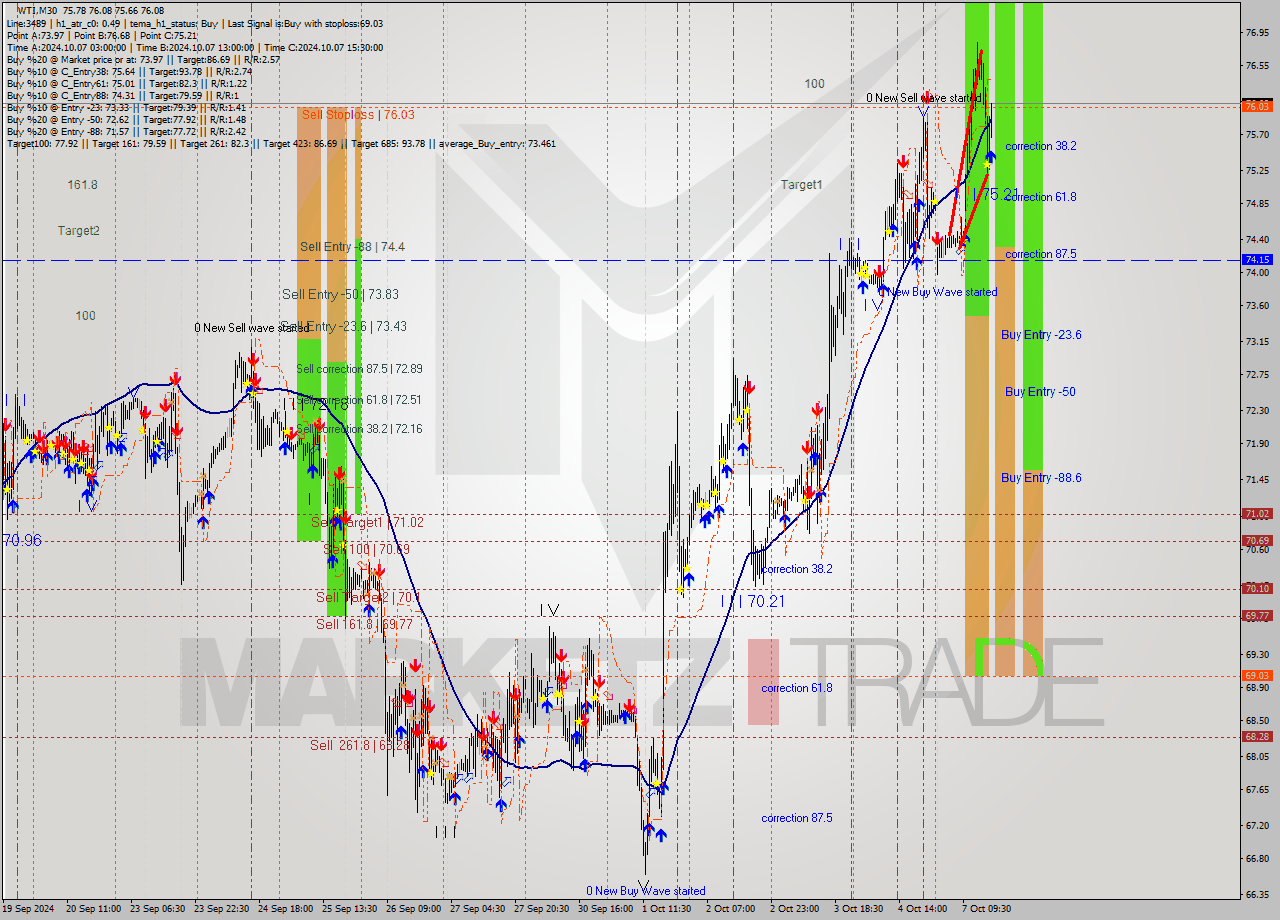
Task: Click the '0 New Buy Wave started' label
Action: click(646, 890)
